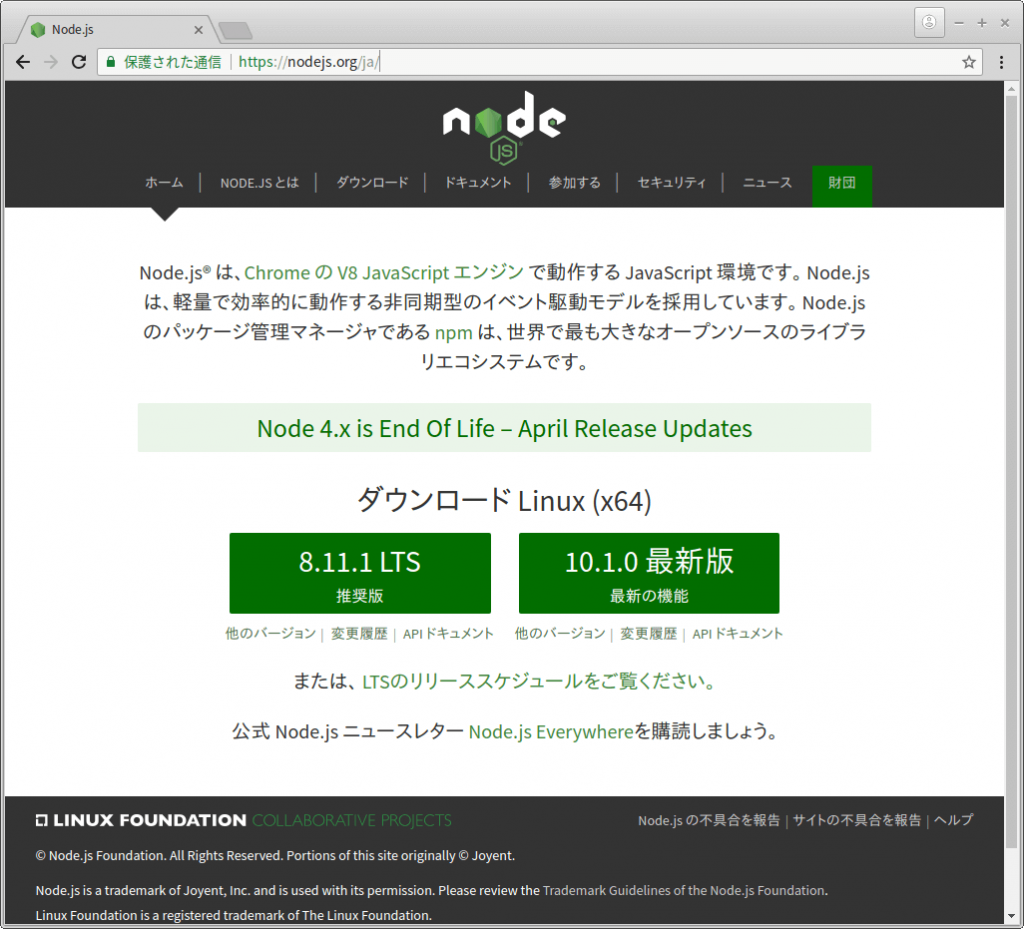Click the scrollbar down arrow
This screenshot has height=929, width=1024.
(1011, 917)
